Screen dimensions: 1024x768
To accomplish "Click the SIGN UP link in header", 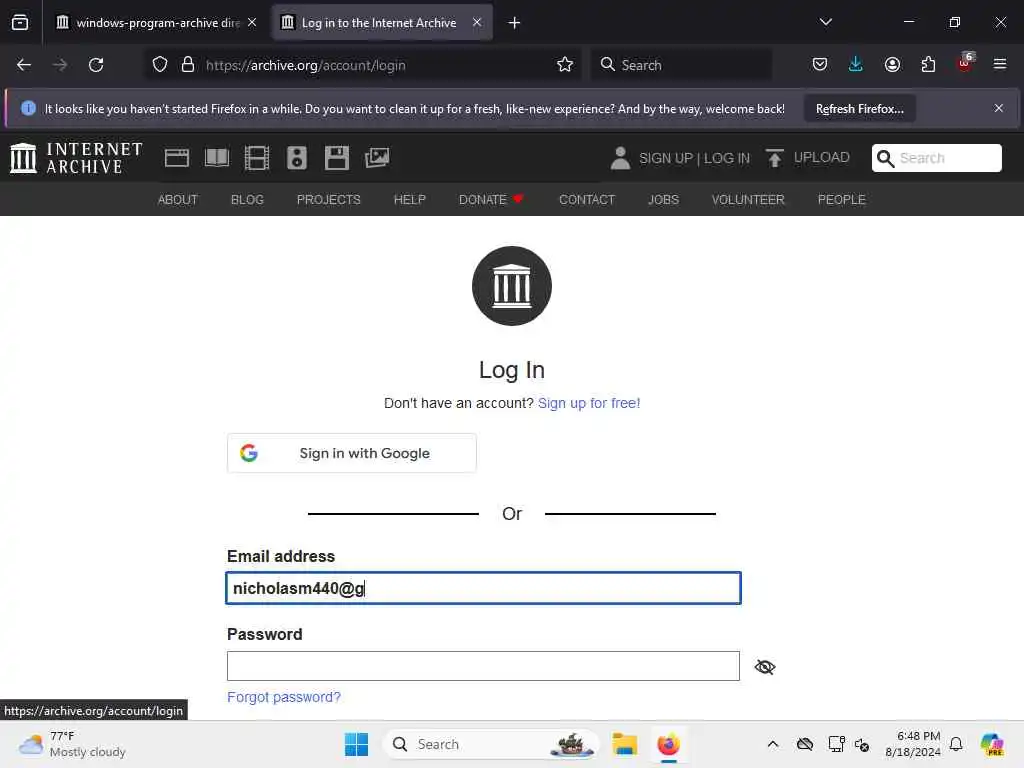I will click(665, 158).
